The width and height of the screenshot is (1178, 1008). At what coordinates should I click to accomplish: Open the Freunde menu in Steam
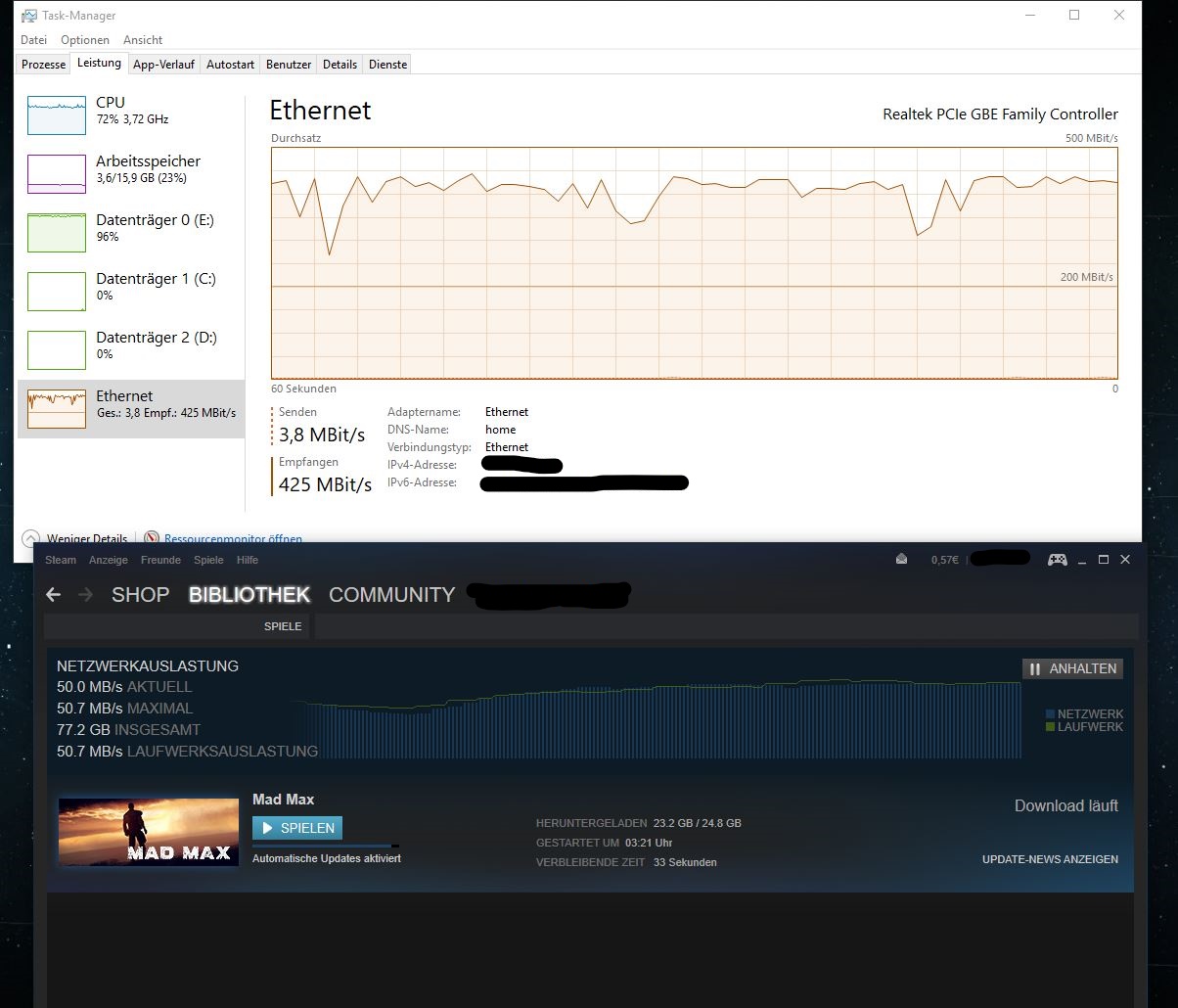click(x=160, y=560)
